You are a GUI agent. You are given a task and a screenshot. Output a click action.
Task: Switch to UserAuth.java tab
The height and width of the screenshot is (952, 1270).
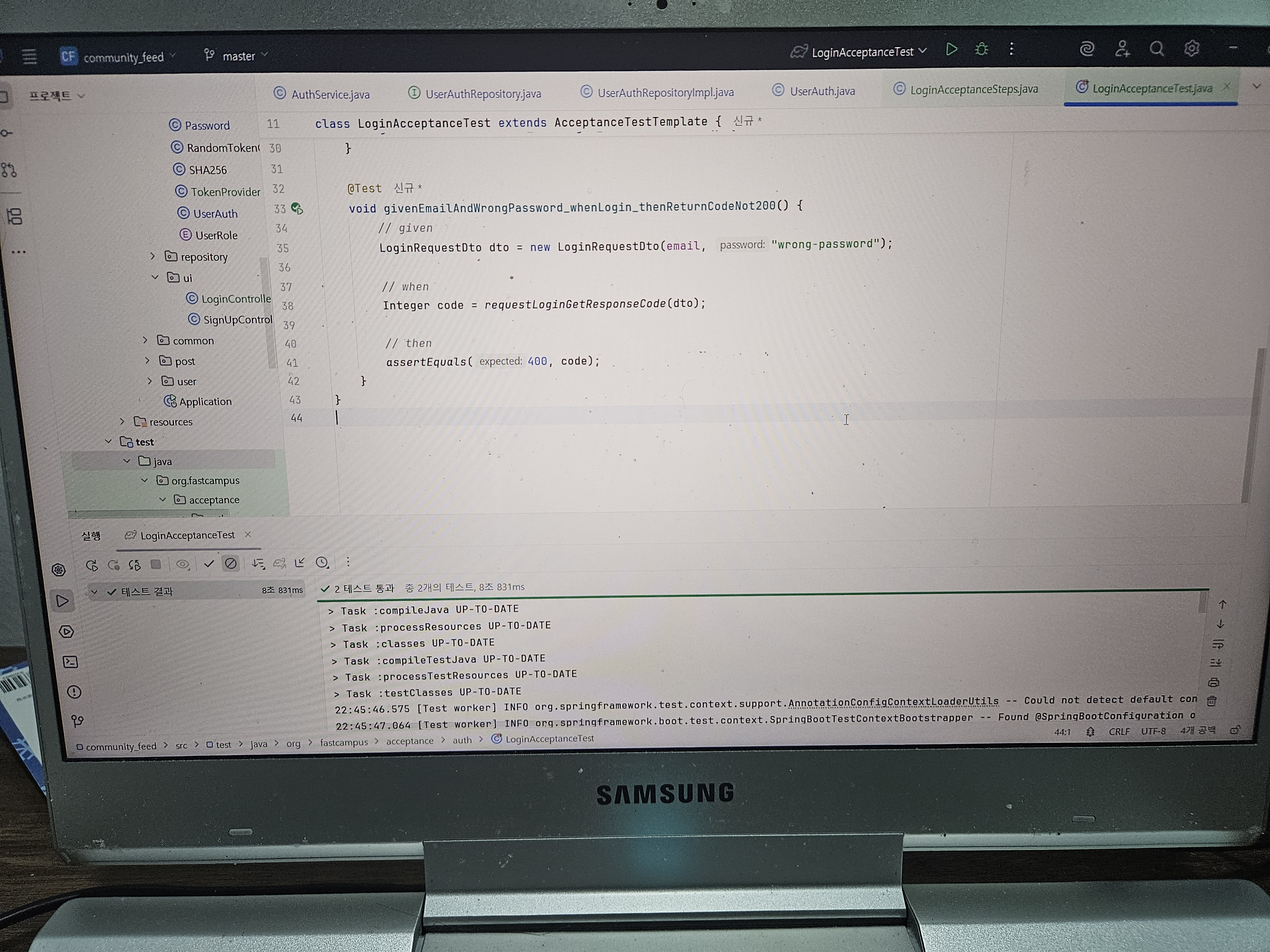pos(813,91)
